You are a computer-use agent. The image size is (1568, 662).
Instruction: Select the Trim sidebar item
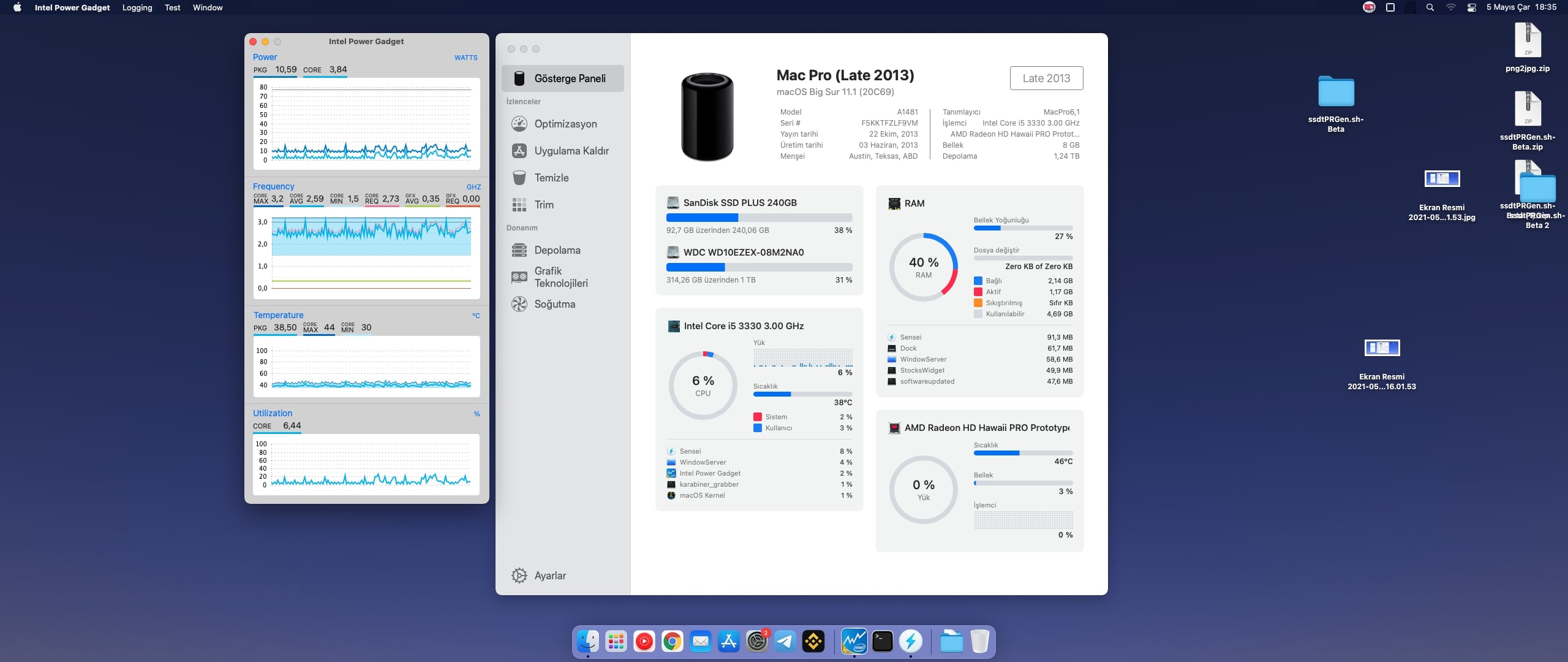tap(543, 205)
